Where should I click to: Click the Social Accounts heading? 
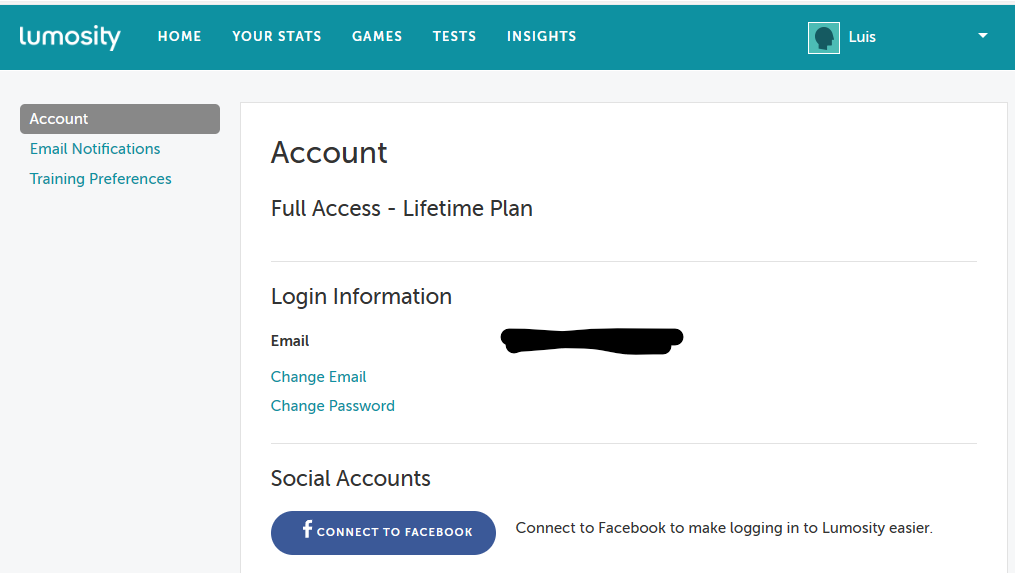pos(351,478)
